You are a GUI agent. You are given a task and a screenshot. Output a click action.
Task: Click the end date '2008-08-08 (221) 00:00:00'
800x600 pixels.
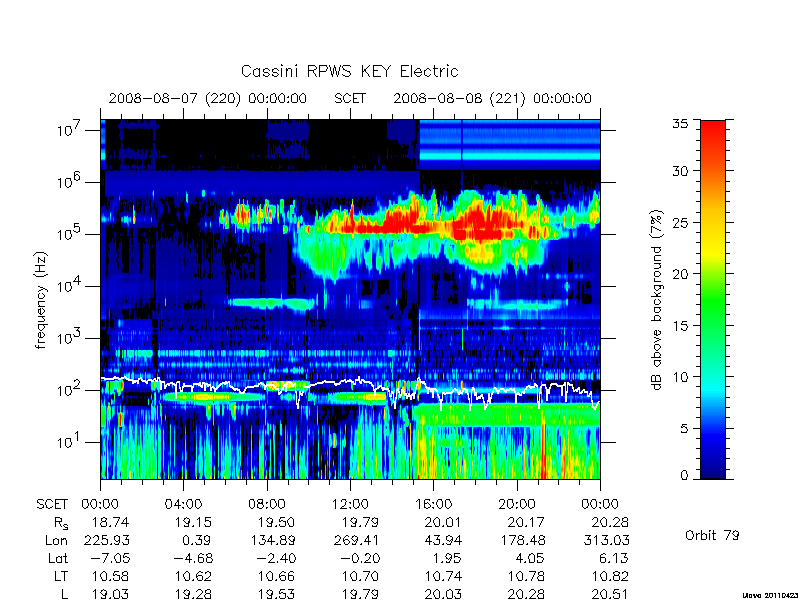click(492, 98)
